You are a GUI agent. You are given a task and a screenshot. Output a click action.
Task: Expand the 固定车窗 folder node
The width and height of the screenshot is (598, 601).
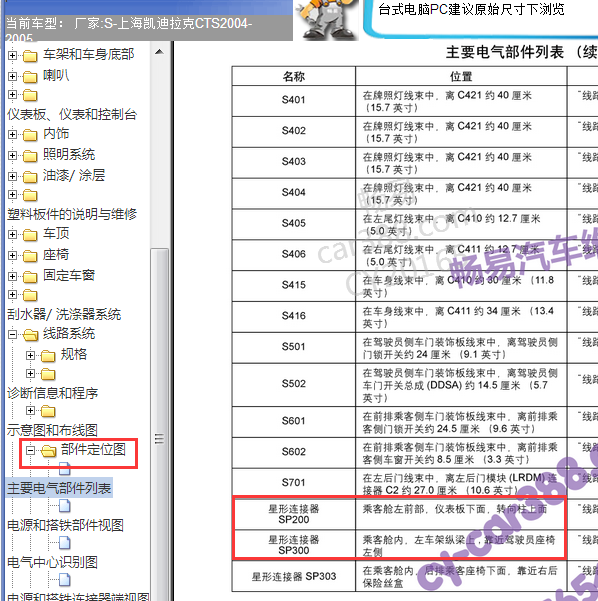12,276
